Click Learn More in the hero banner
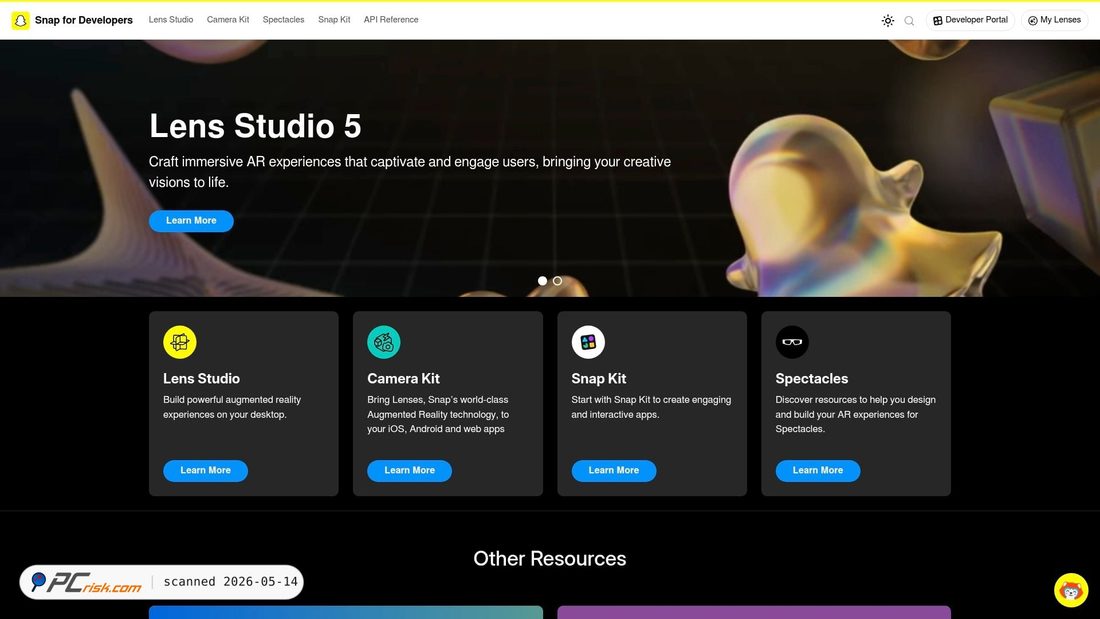 click(191, 220)
